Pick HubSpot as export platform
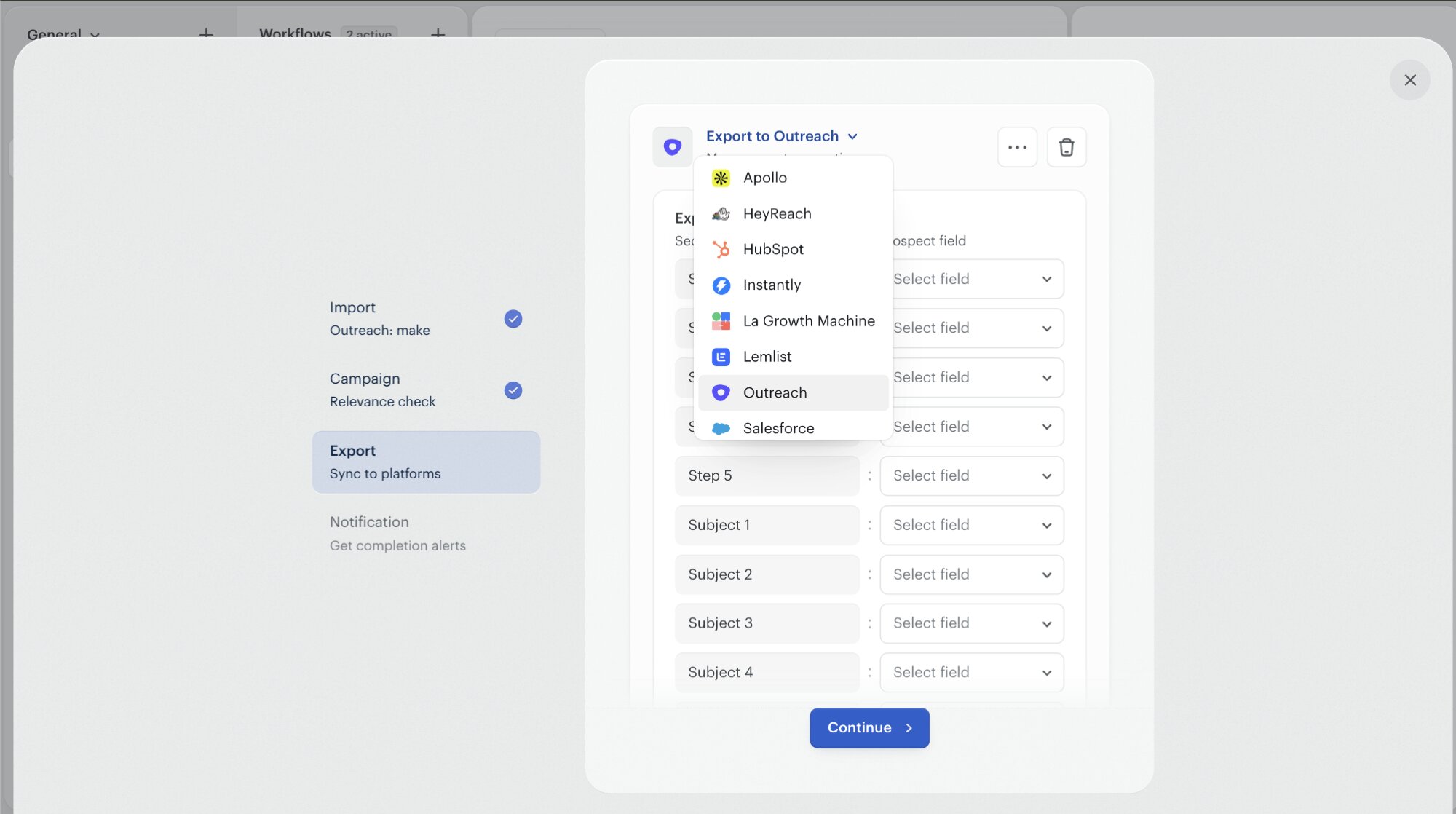This screenshot has height=814, width=1456. pos(793,249)
